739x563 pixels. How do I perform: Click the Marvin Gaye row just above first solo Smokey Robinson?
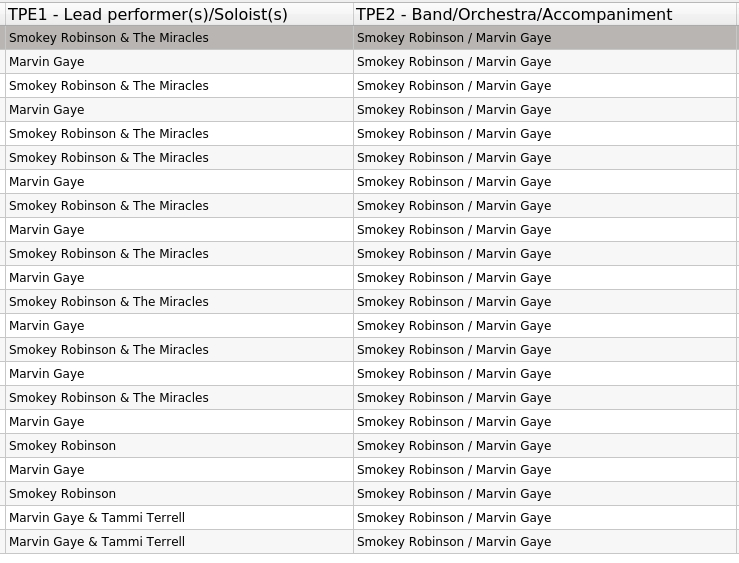tap(47, 422)
